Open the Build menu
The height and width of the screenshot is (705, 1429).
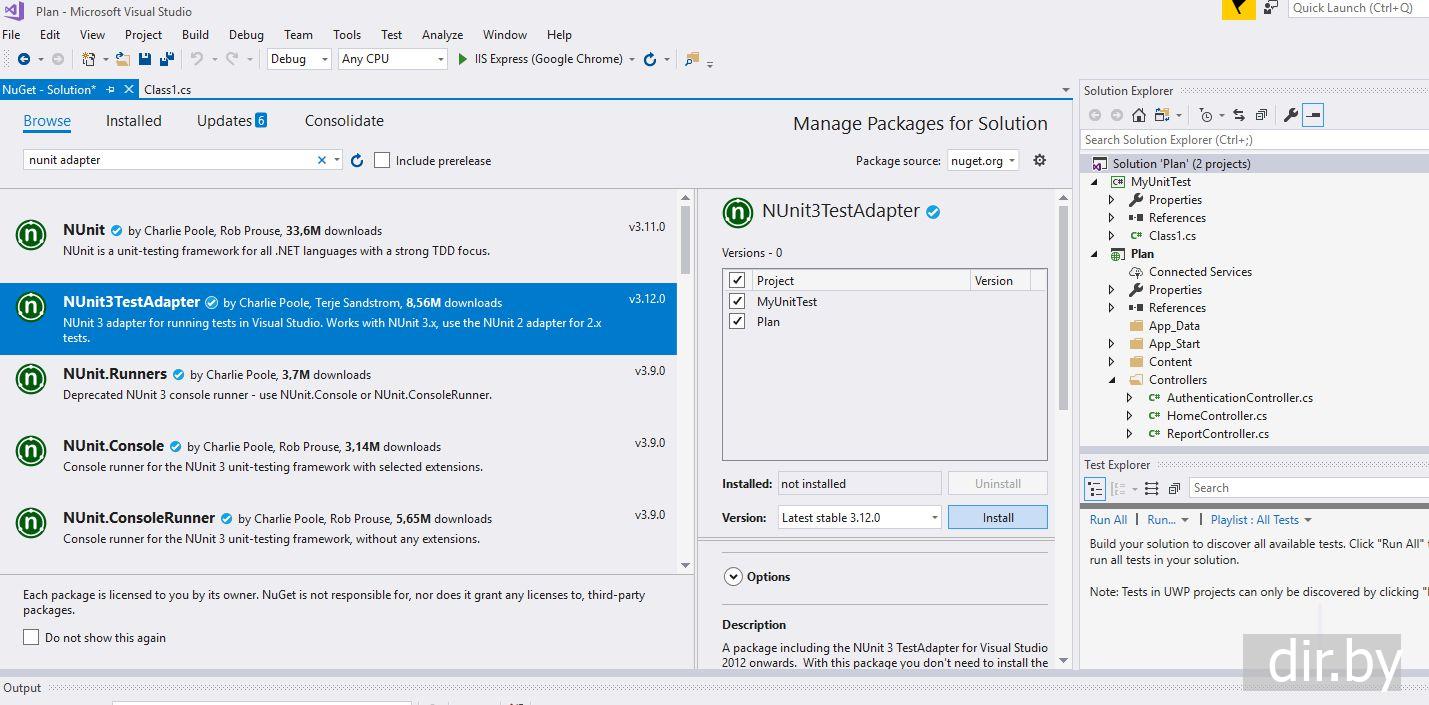pyautogui.click(x=195, y=34)
